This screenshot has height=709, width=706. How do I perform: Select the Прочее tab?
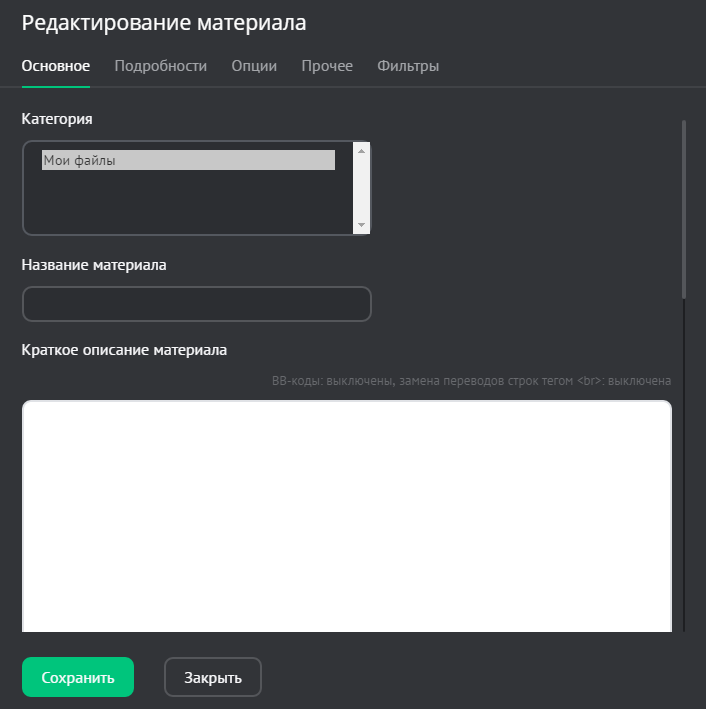click(327, 66)
